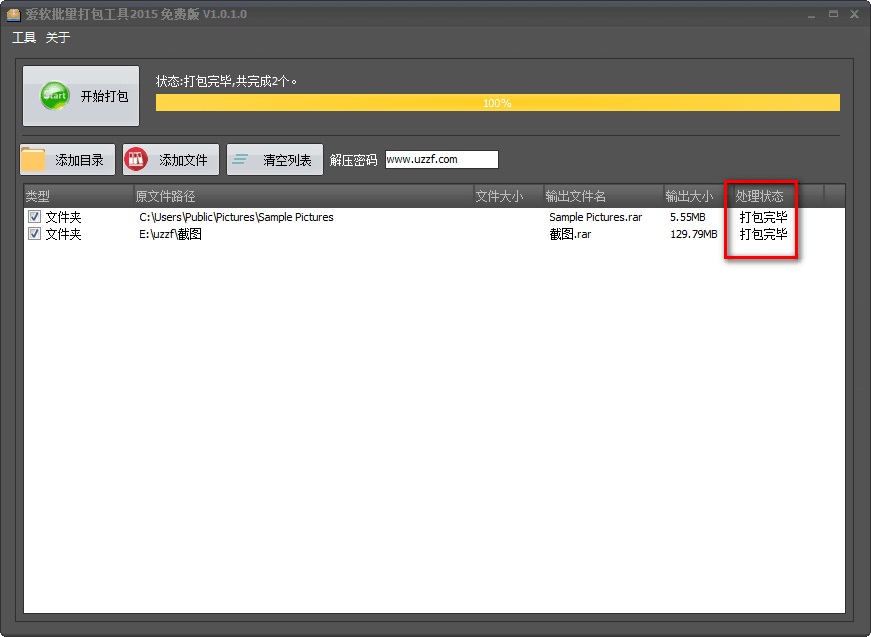Image resolution: width=871 pixels, height=637 pixels.
Task: Click 文件夹 type in E:\uzzf\截图 row
Action: (63, 234)
